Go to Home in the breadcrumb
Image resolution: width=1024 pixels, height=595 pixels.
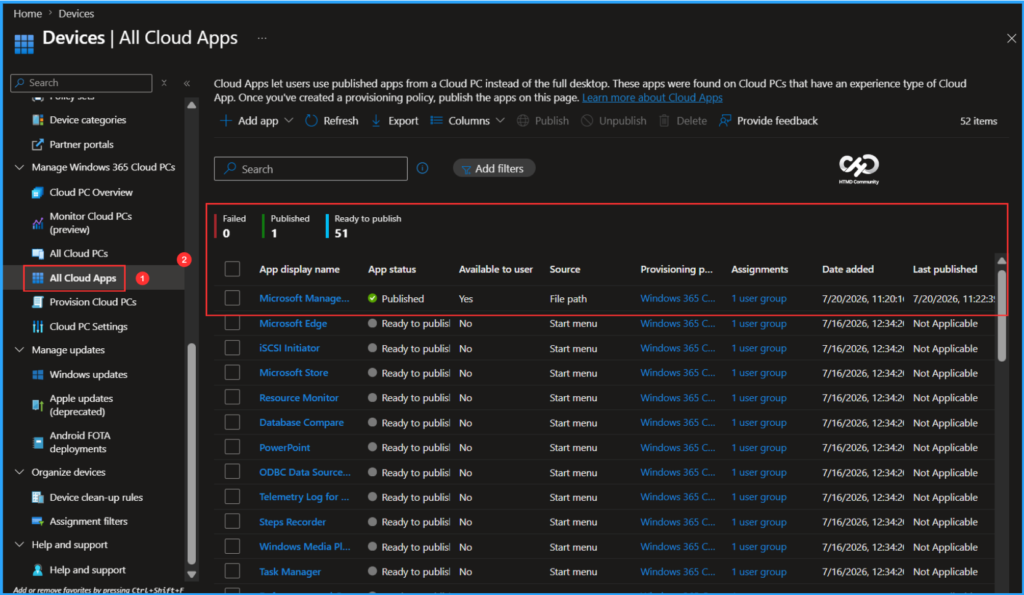[x=27, y=14]
